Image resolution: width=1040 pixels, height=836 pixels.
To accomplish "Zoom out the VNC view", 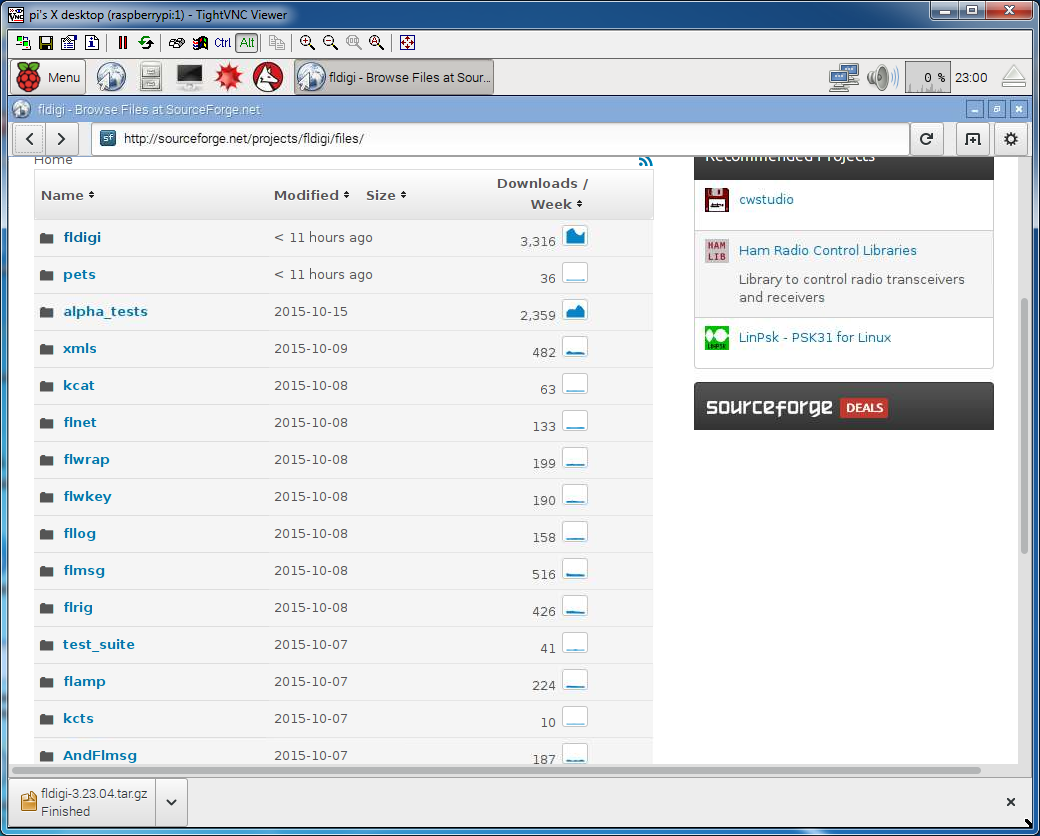I will coord(330,43).
